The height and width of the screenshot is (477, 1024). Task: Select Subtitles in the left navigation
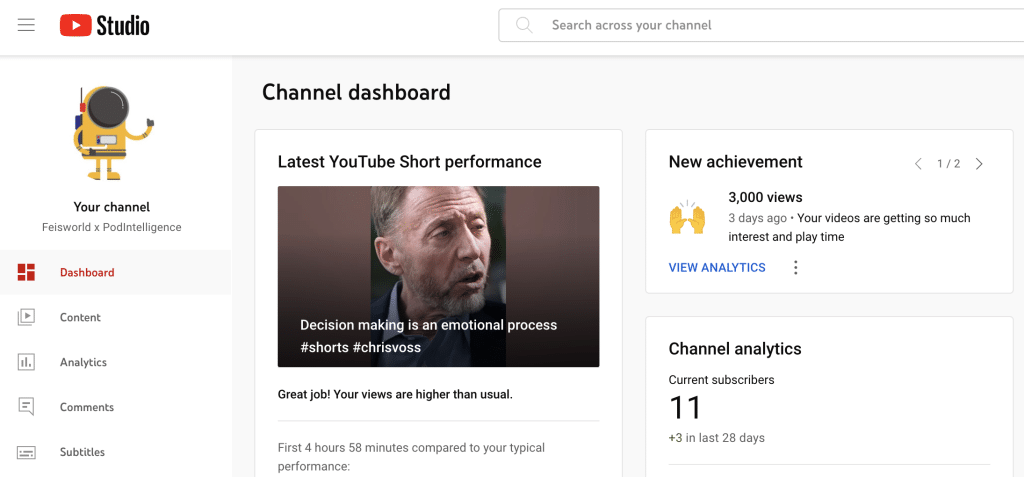82,452
